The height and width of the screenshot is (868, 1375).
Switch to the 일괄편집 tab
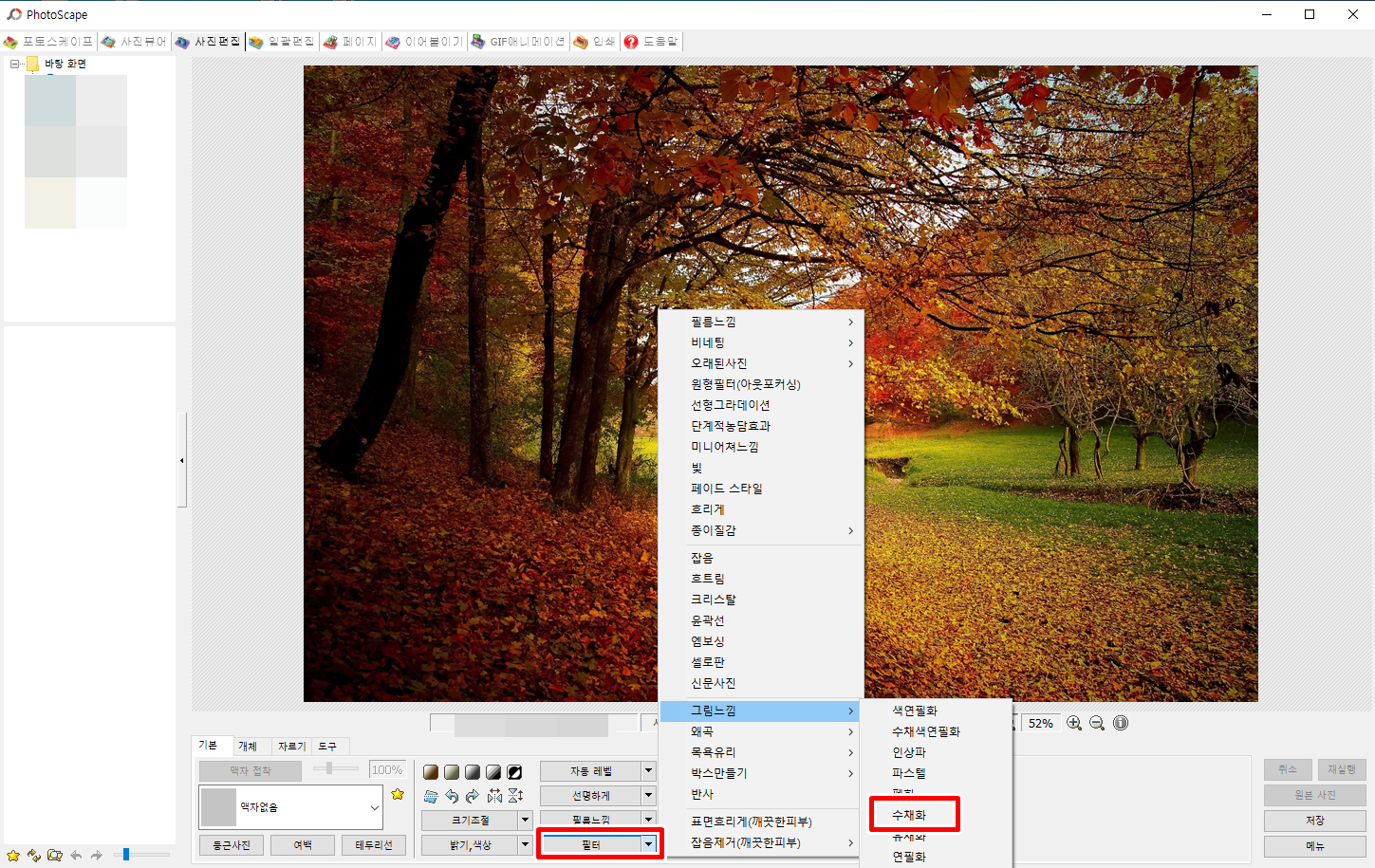[x=282, y=42]
